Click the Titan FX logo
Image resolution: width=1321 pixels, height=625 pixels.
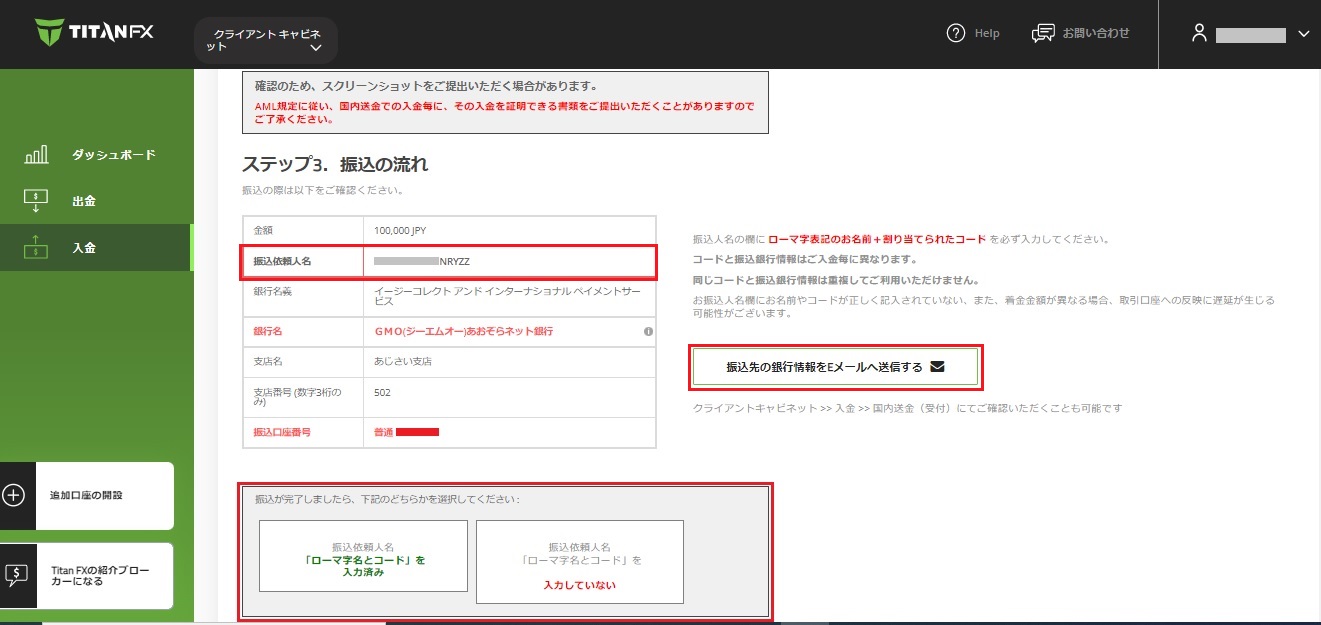95,32
